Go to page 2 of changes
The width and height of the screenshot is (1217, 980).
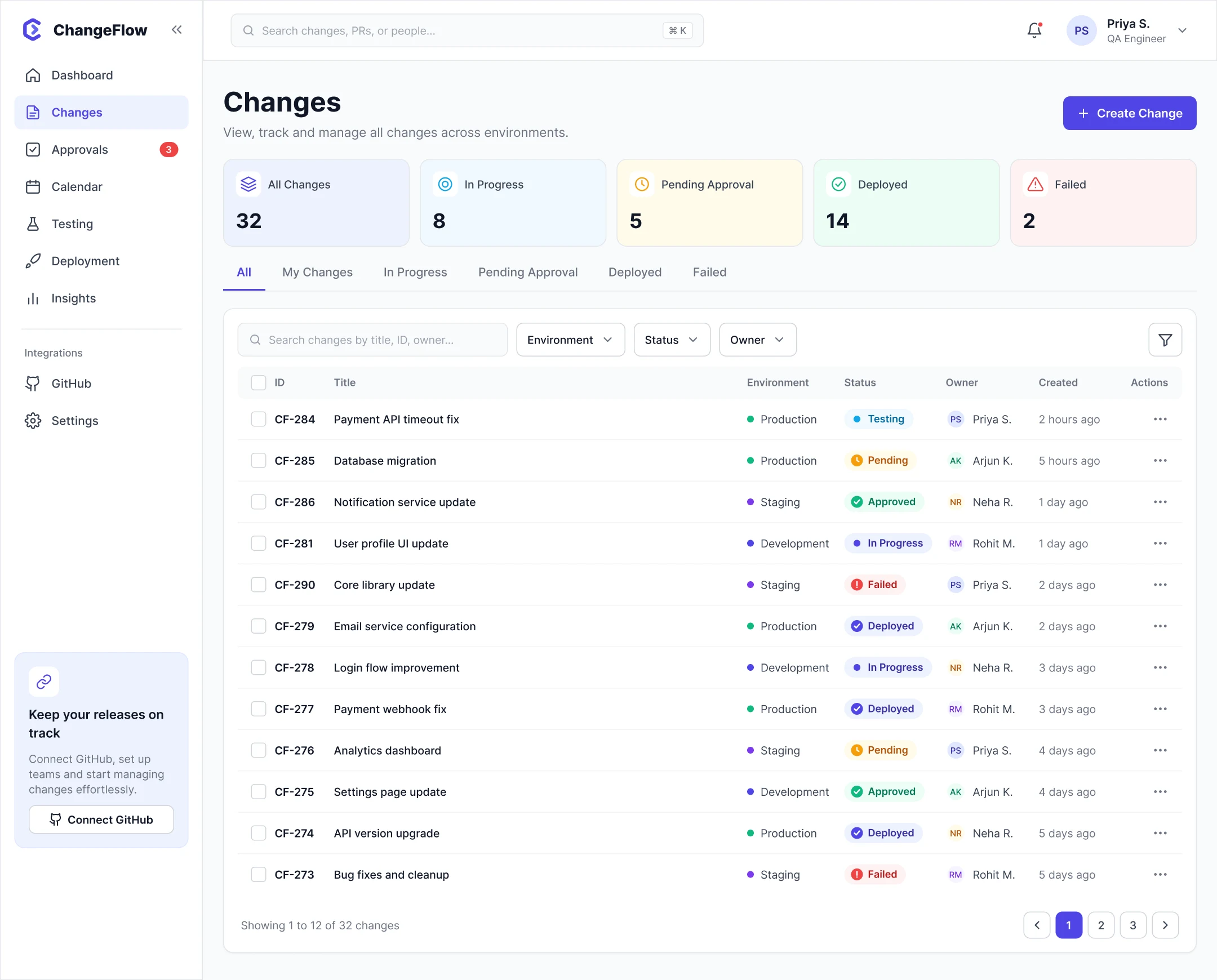pos(1100,925)
